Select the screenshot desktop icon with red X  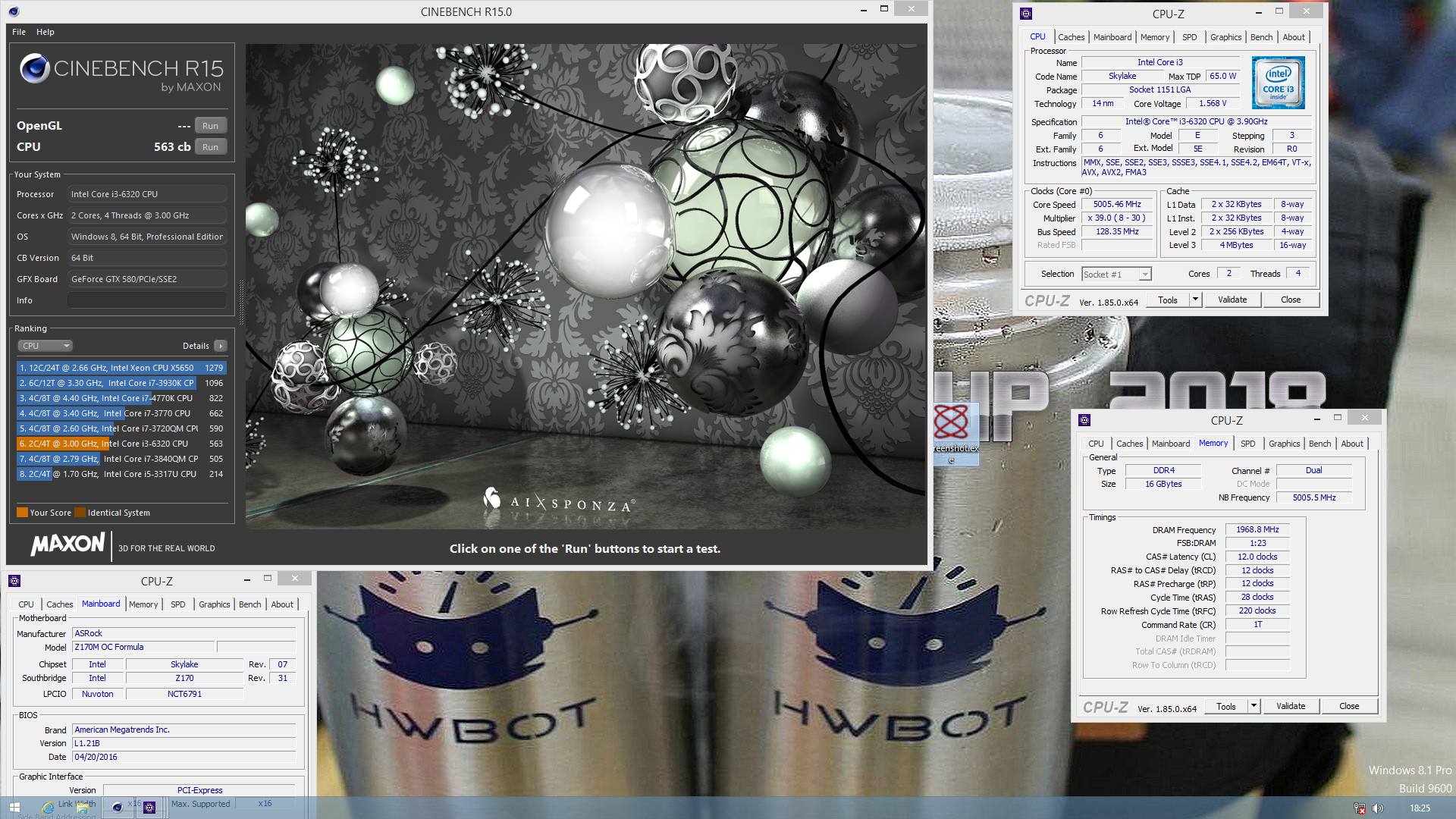pyautogui.click(x=954, y=434)
